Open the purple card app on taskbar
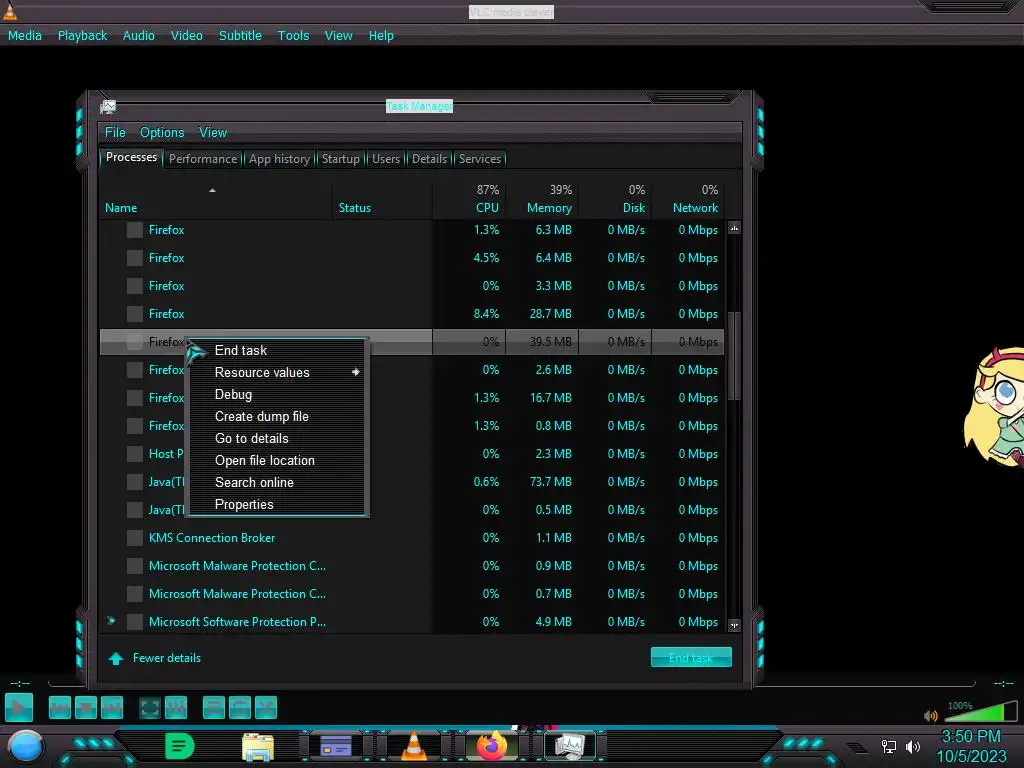This screenshot has height=768, width=1024. point(336,746)
